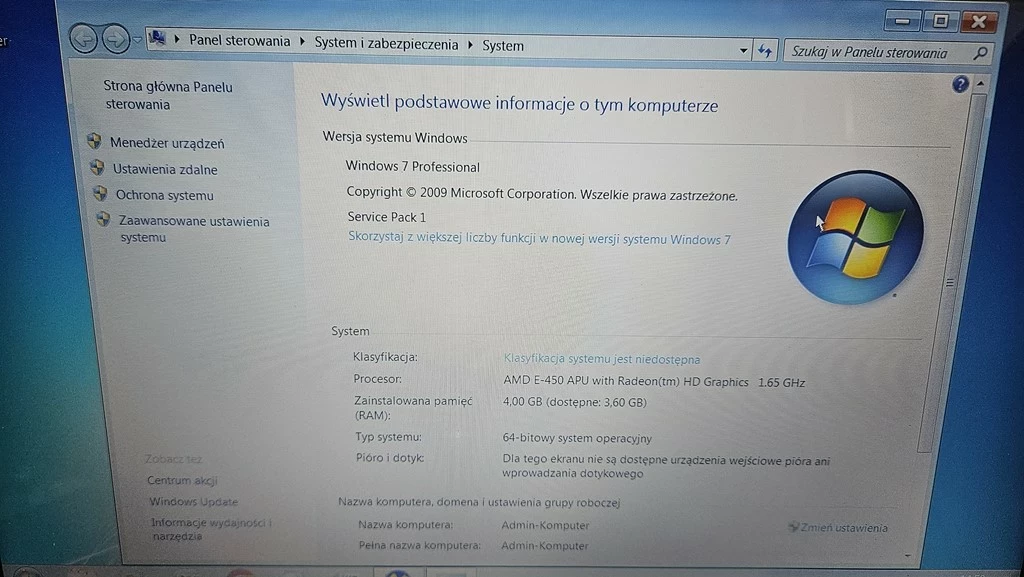Click shield icon beside Zaawansowane ustawienia systemu

[103, 219]
